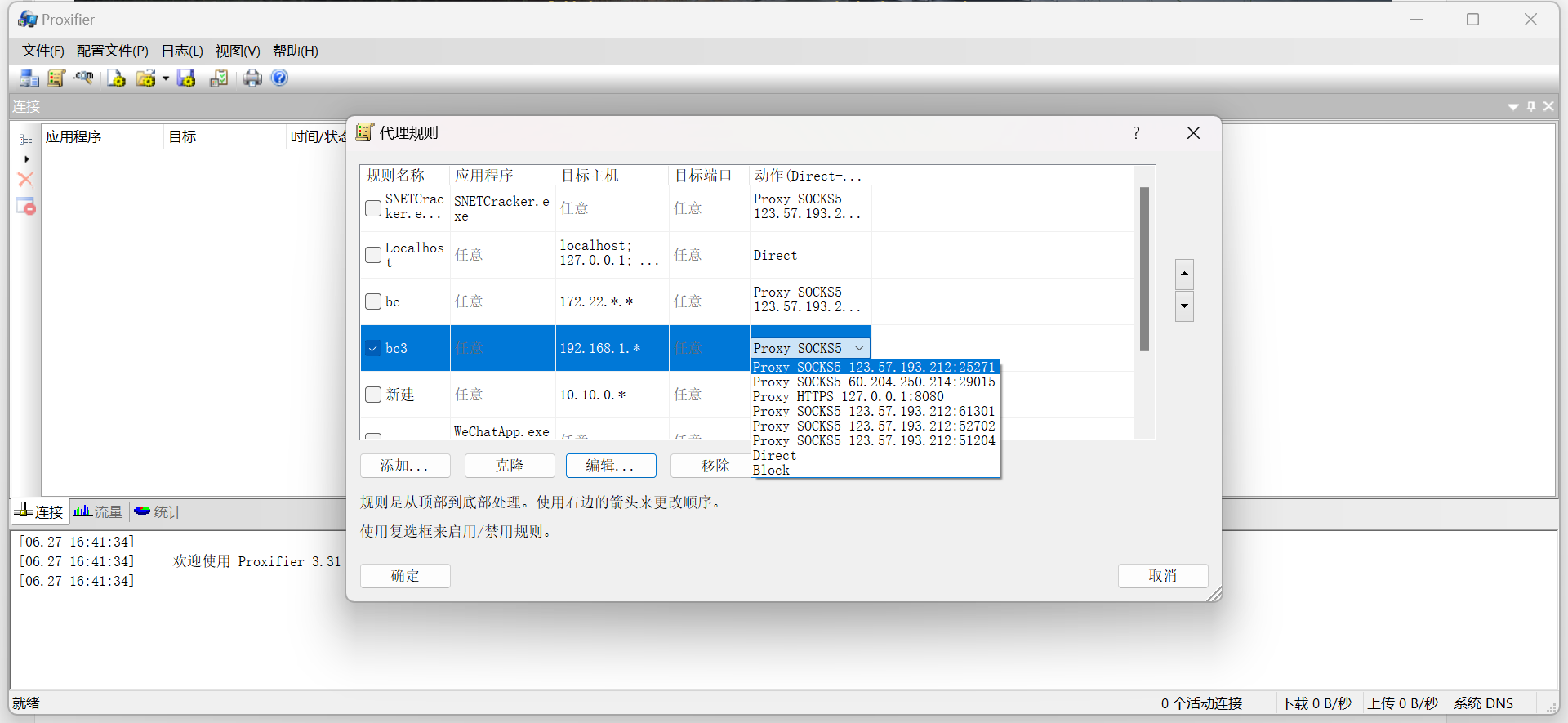Click the 编辑... button
This screenshot has height=723, width=1568.
[611, 466]
